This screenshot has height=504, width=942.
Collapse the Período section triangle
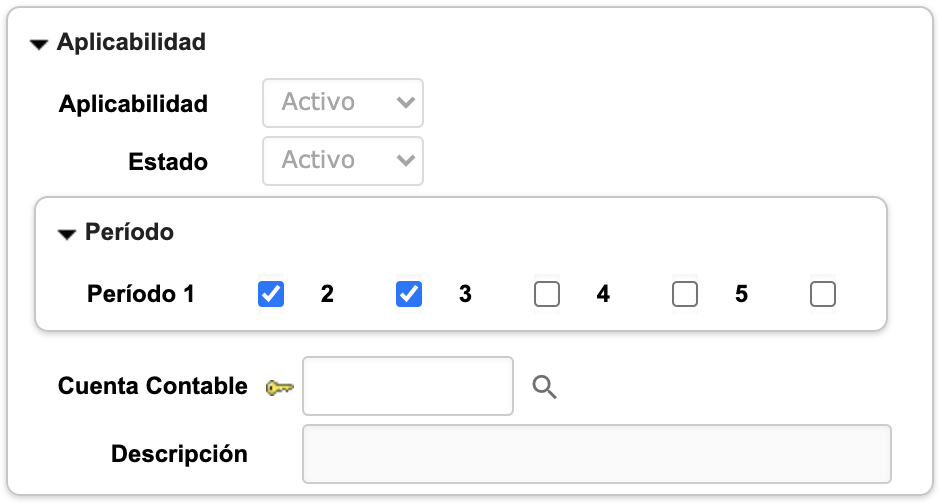coord(67,234)
